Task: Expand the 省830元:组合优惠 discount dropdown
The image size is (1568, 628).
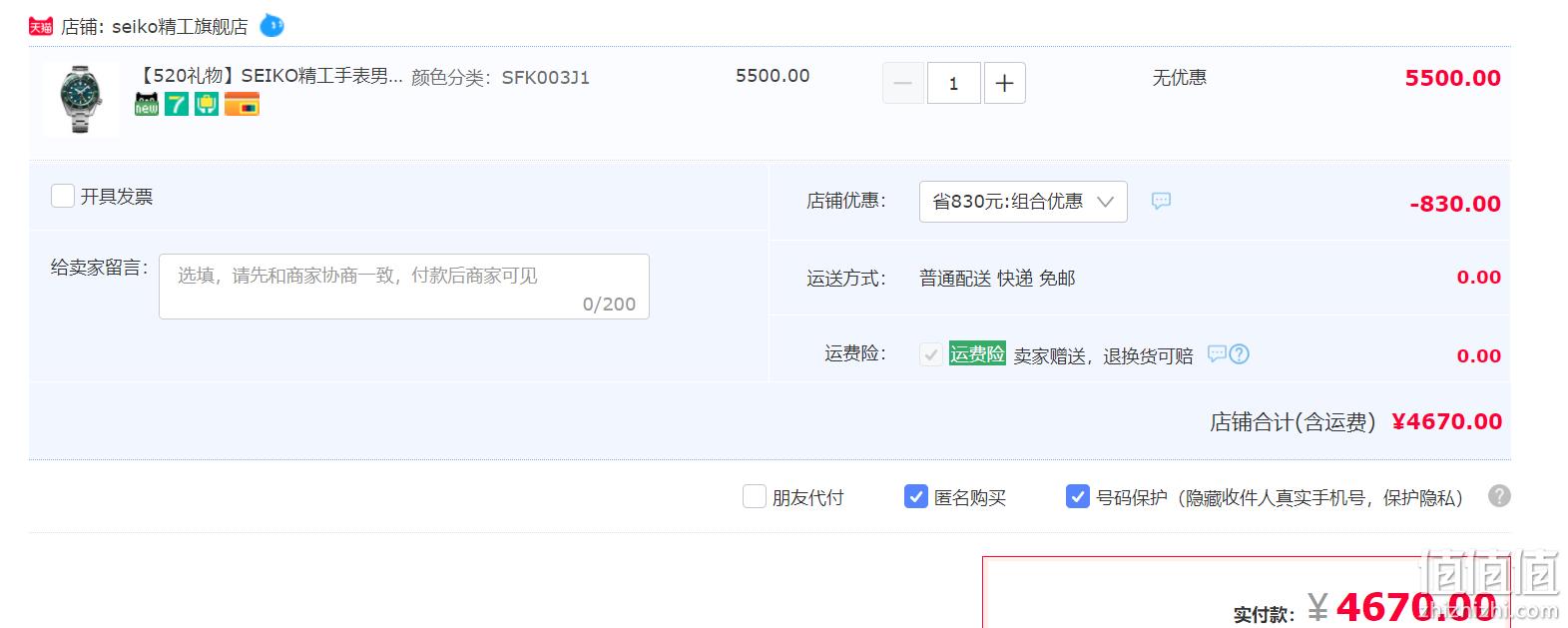Action: [1023, 202]
